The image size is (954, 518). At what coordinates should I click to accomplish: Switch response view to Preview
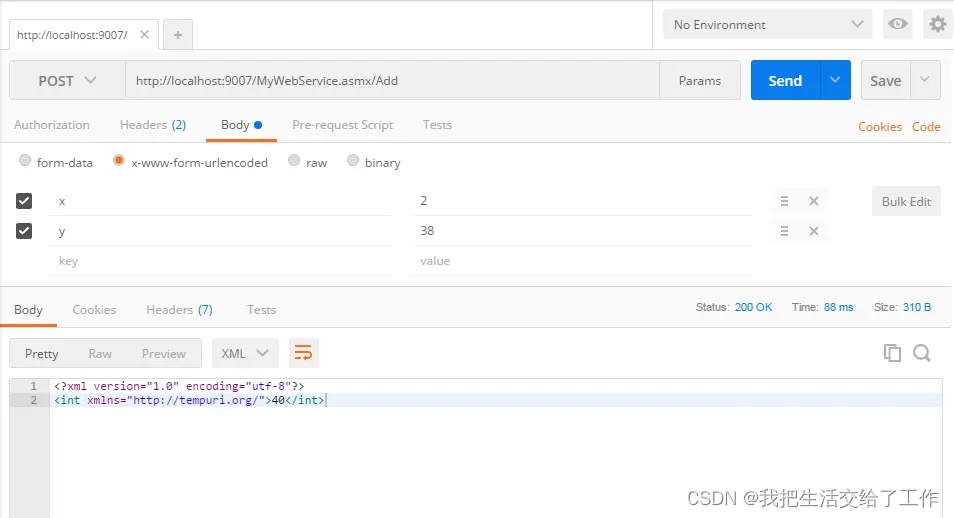[164, 354]
